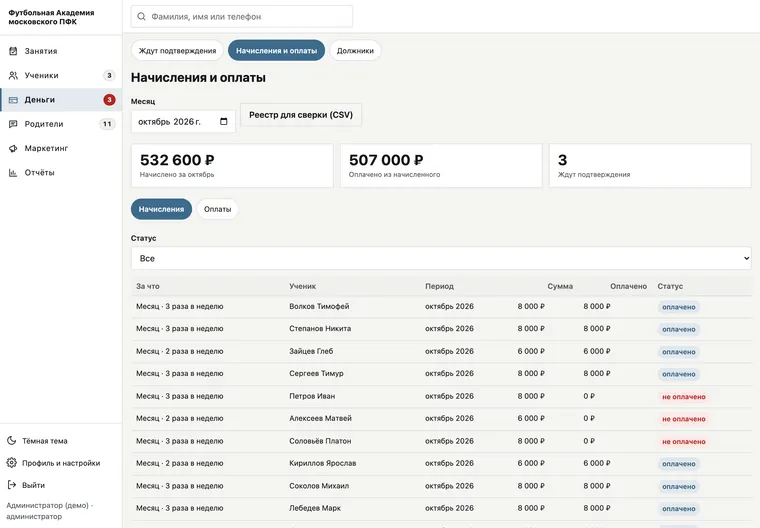Click the месяц field октябрь 2026 г.
Viewport: 760px width, 528px height.
click(183, 121)
